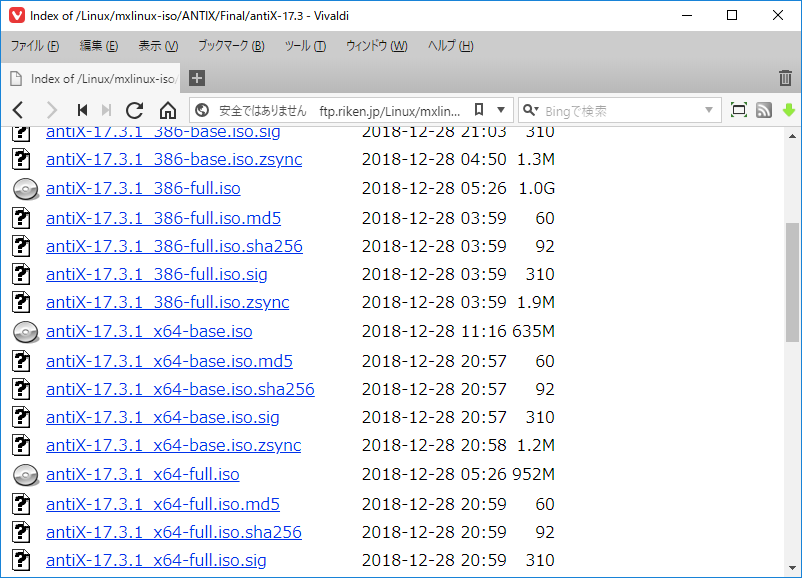802x578 pixels.
Task: Click the forward navigation arrow
Action: pyautogui.click(x=51, y=110)
